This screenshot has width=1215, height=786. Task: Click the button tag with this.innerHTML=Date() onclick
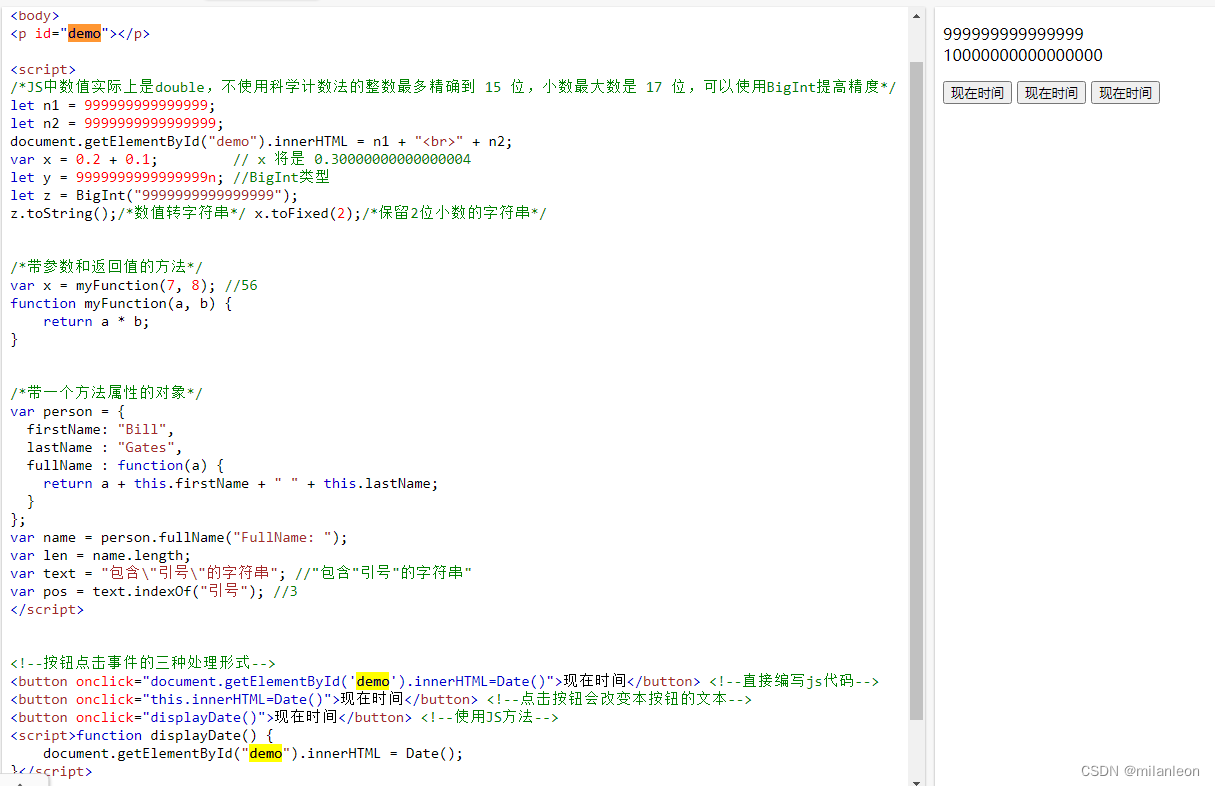point(244,699)
